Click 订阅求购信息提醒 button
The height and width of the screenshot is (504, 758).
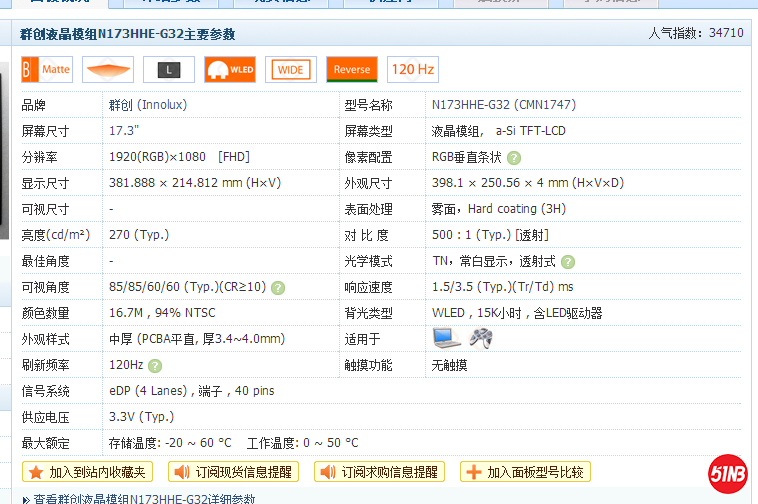tap(380, 472)
